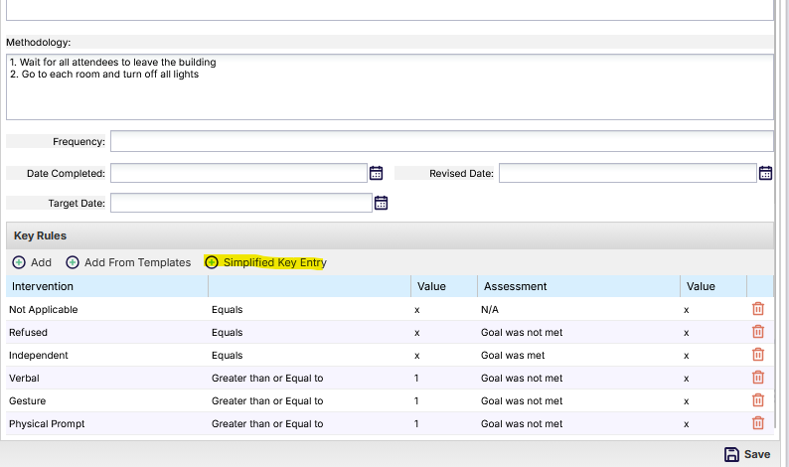Delete the Verbal key rule
This screenshot has width=789, height=467.
click(758, 377)
